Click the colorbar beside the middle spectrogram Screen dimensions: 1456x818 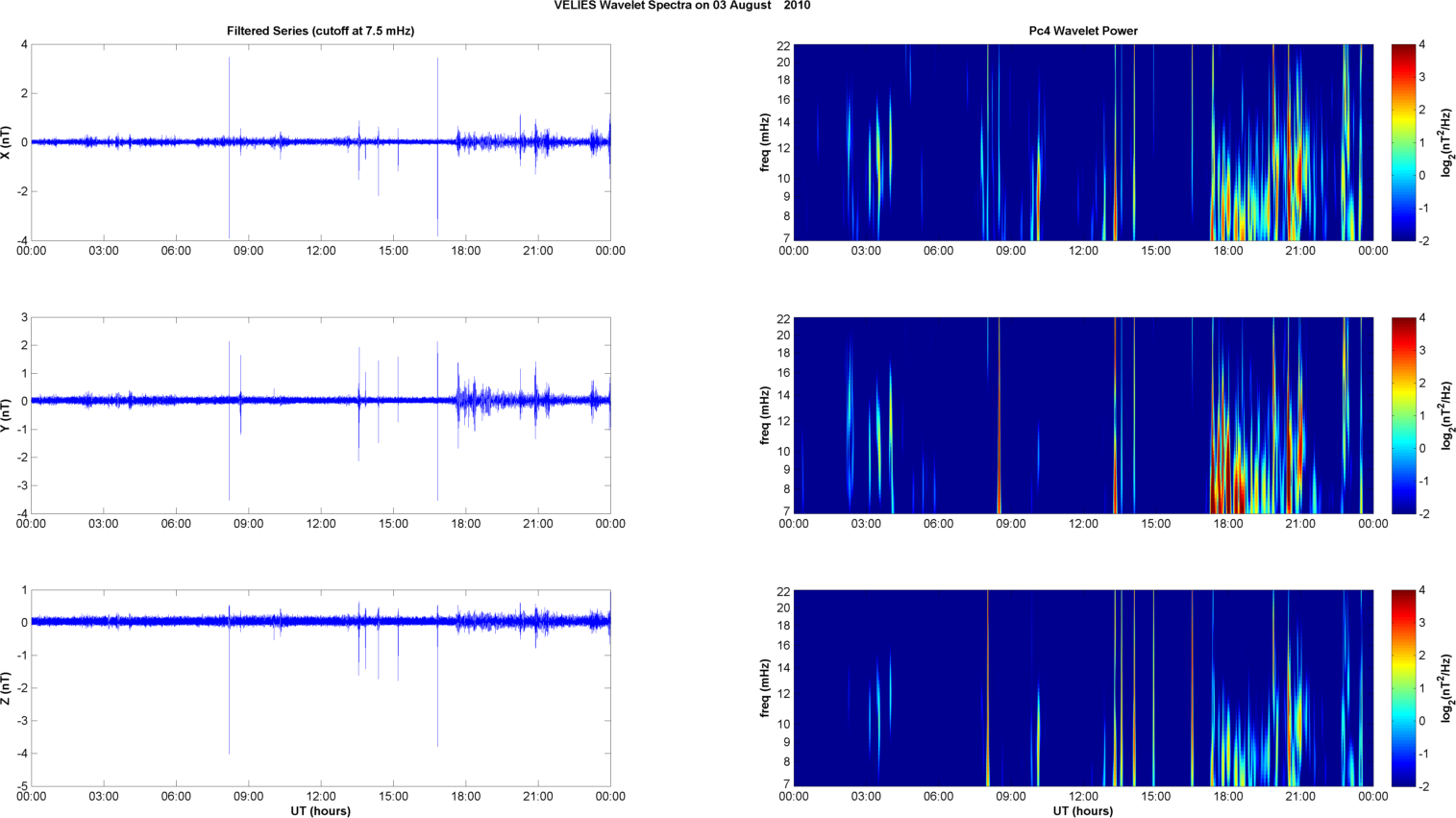click(x=1403, y=415)
